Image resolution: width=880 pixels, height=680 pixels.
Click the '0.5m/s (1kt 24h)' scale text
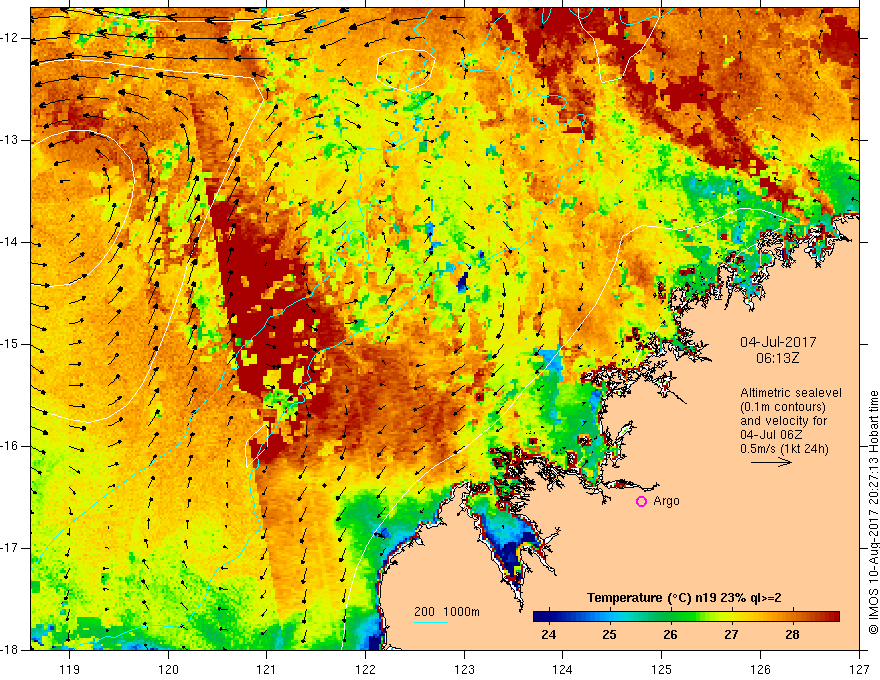784,449
